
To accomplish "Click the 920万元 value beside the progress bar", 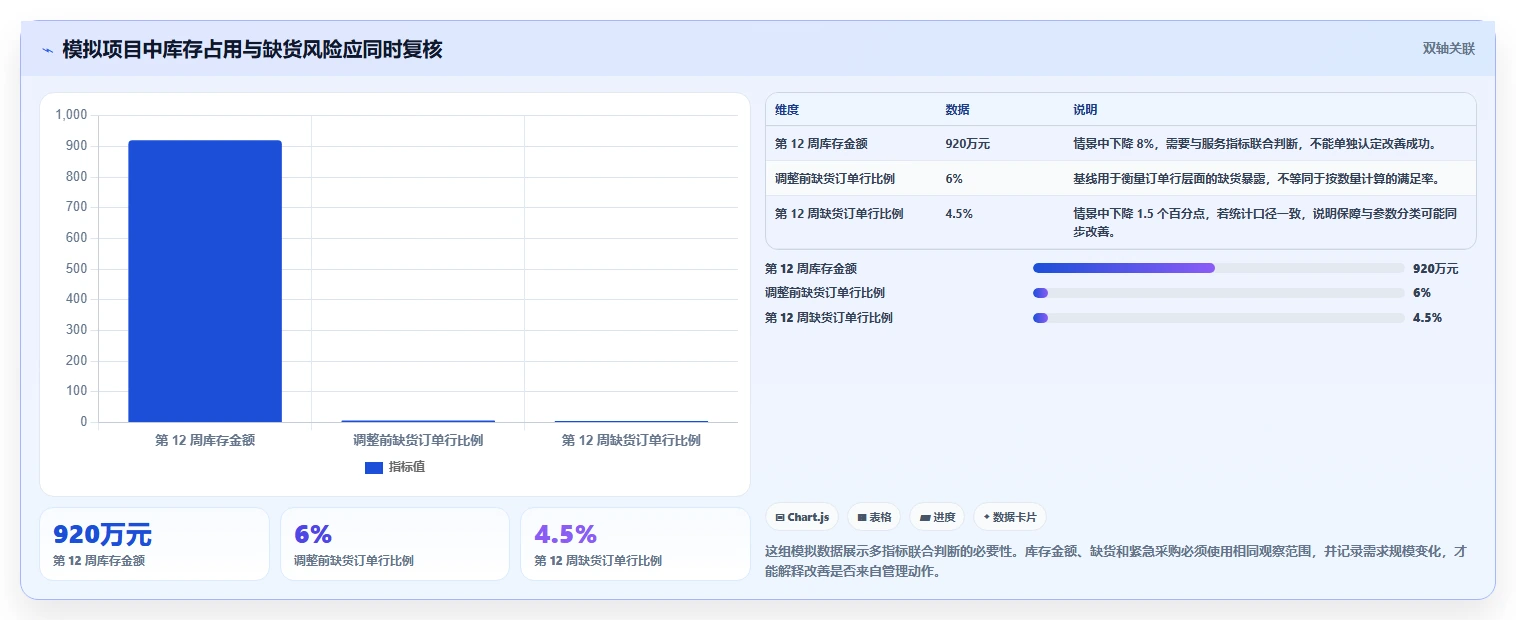I will pyautogui.click(x=1435, y=269).
